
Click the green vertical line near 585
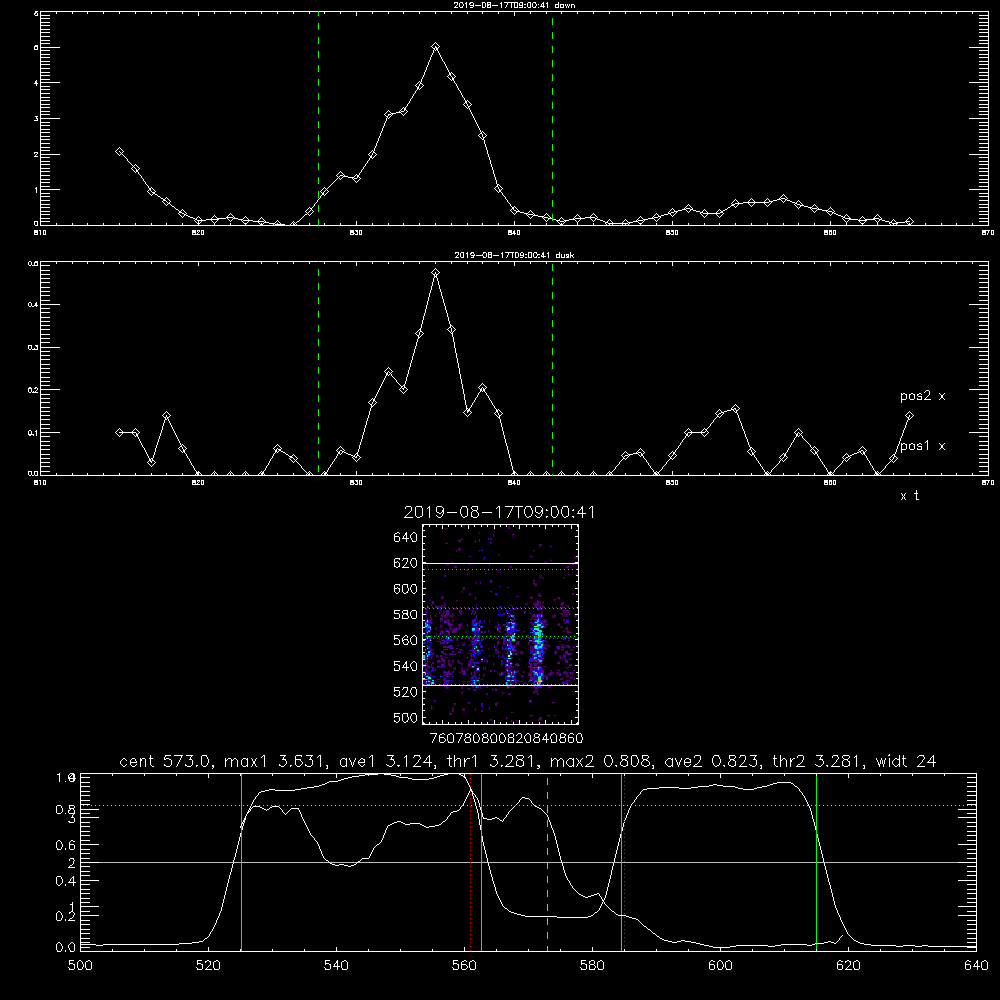pyautogui.click(x=621, y=861)
